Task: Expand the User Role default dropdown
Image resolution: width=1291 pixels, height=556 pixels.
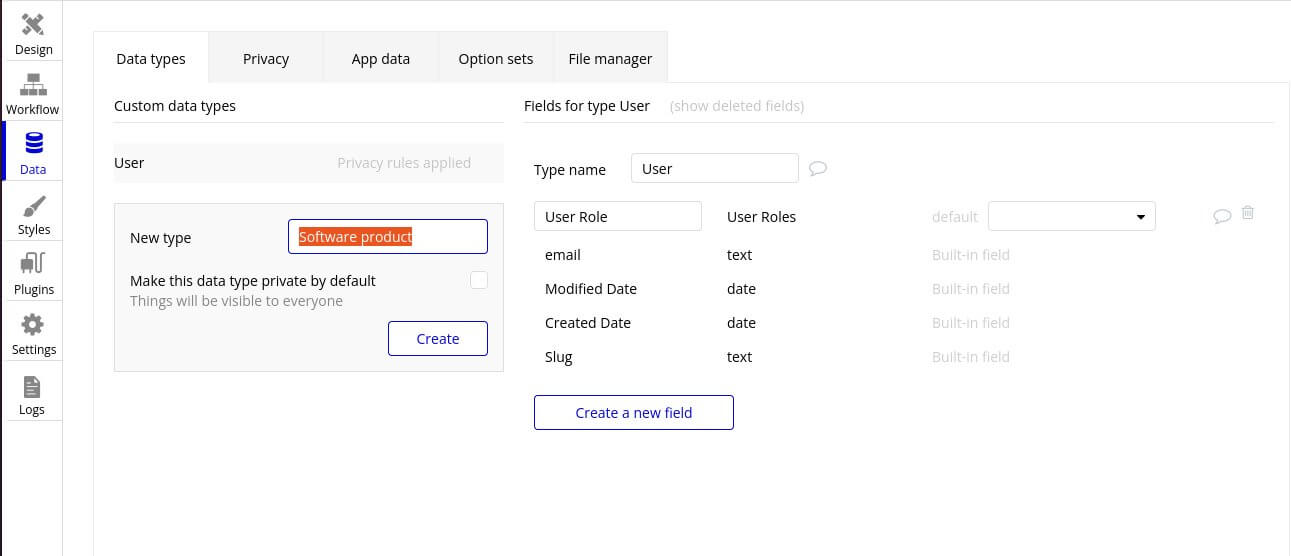Action: pos(1071,217)
